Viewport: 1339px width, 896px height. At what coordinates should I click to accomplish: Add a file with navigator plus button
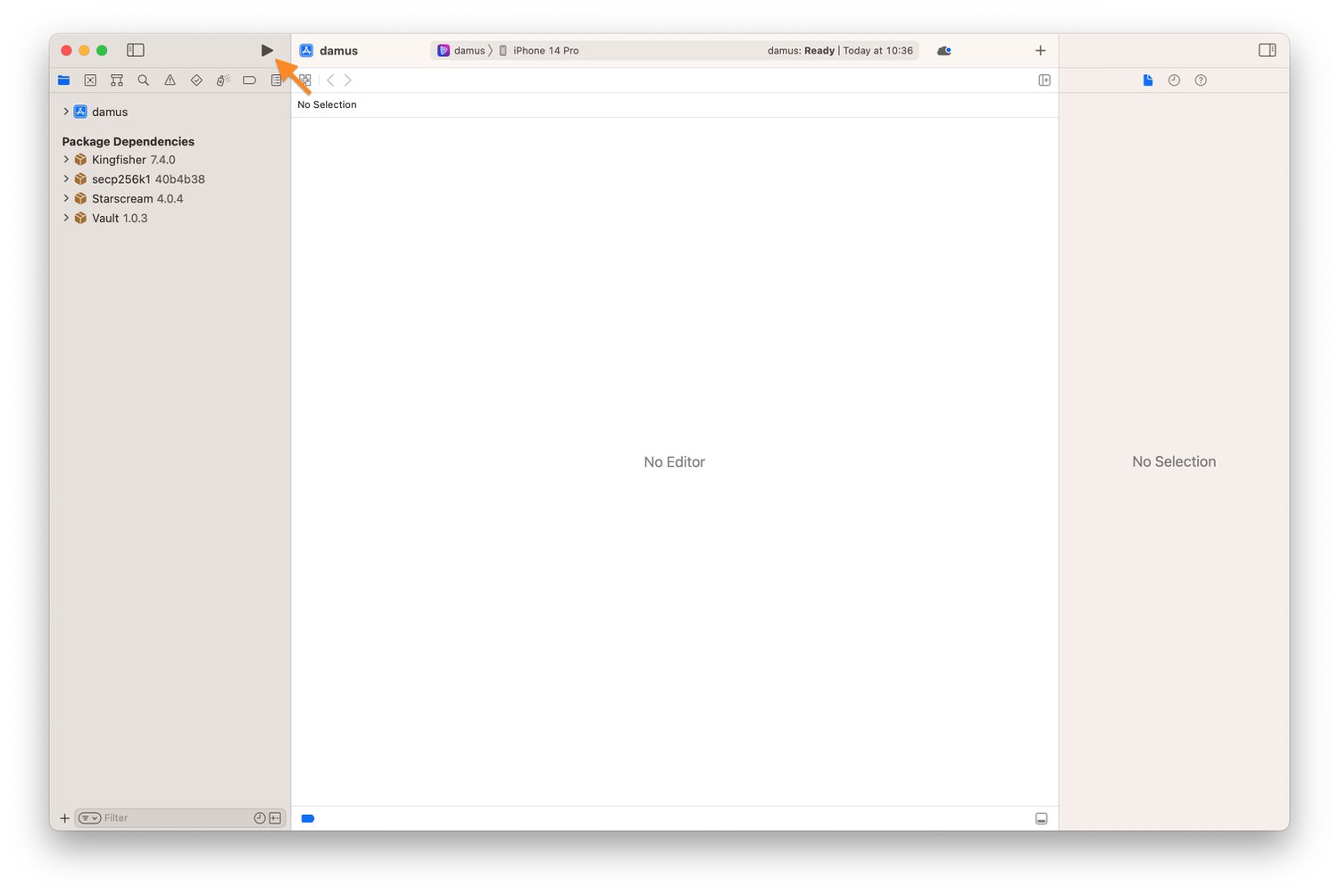pyautogui.click(x=64, y=818)
